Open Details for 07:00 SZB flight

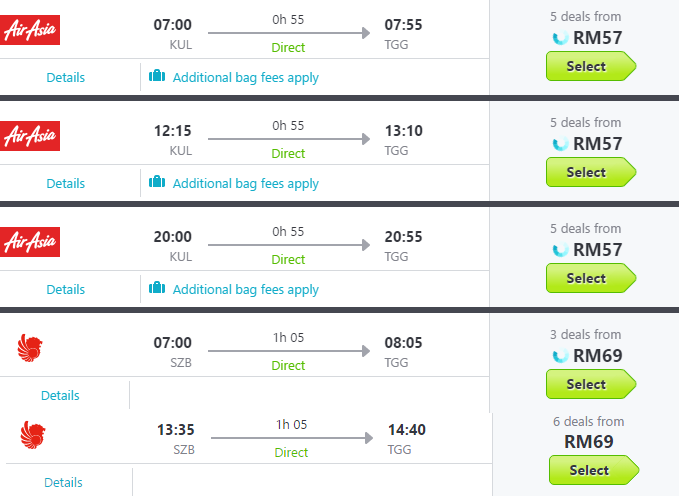tap(61, 395)
